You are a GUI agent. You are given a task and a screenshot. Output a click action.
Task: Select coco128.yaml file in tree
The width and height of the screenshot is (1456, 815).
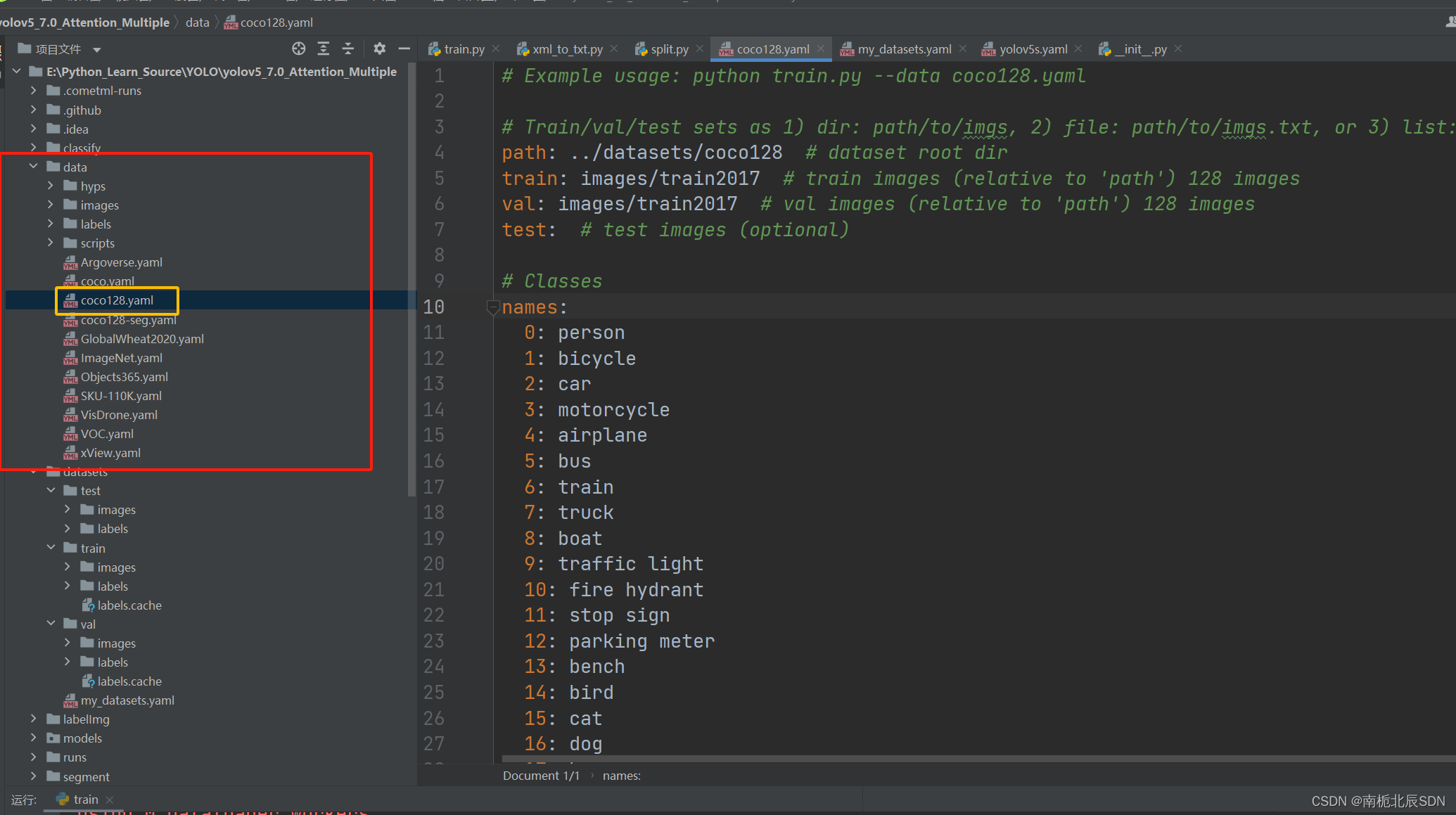(117, 300)
